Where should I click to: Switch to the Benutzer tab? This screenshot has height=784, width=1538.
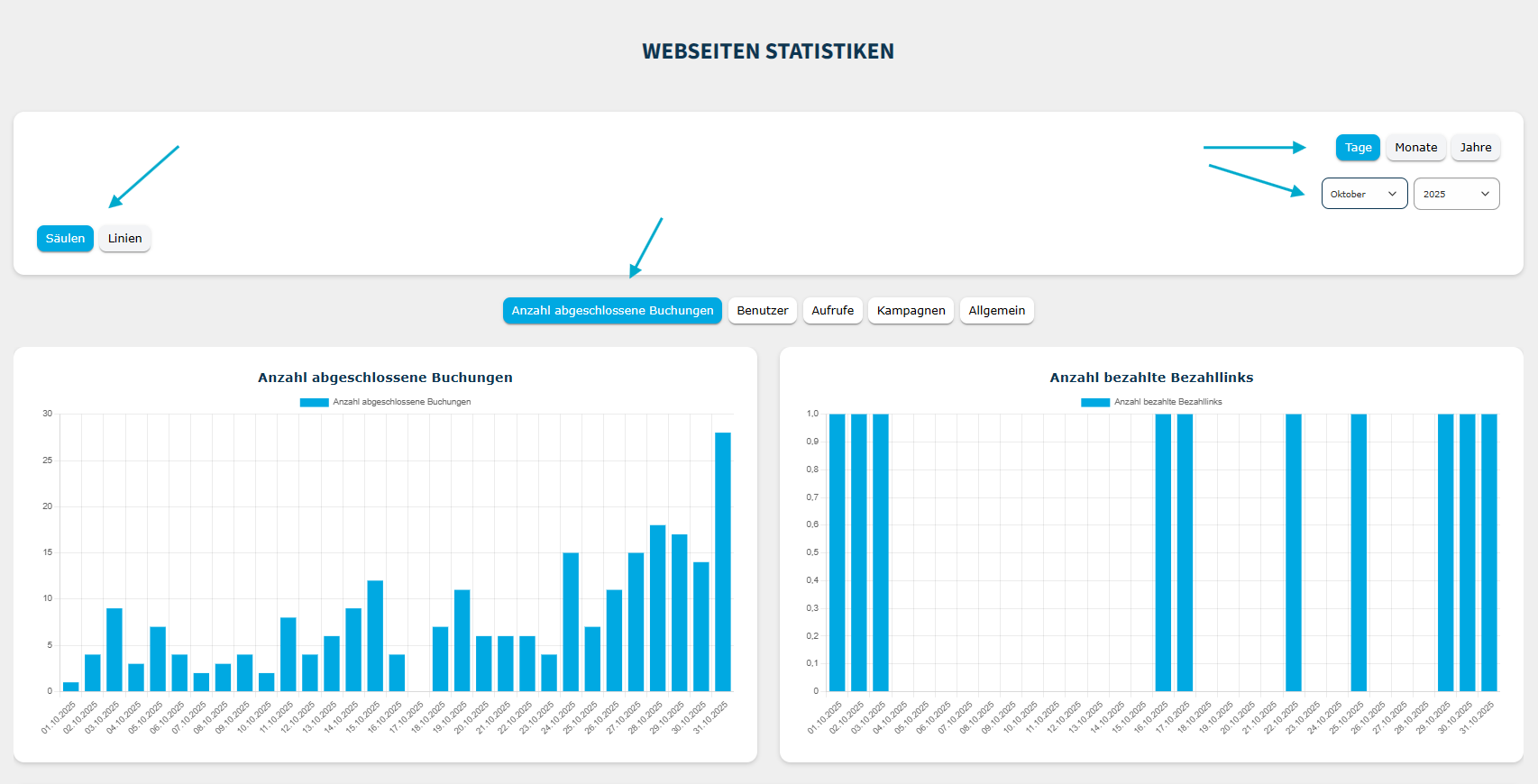(x=762, y=311)
